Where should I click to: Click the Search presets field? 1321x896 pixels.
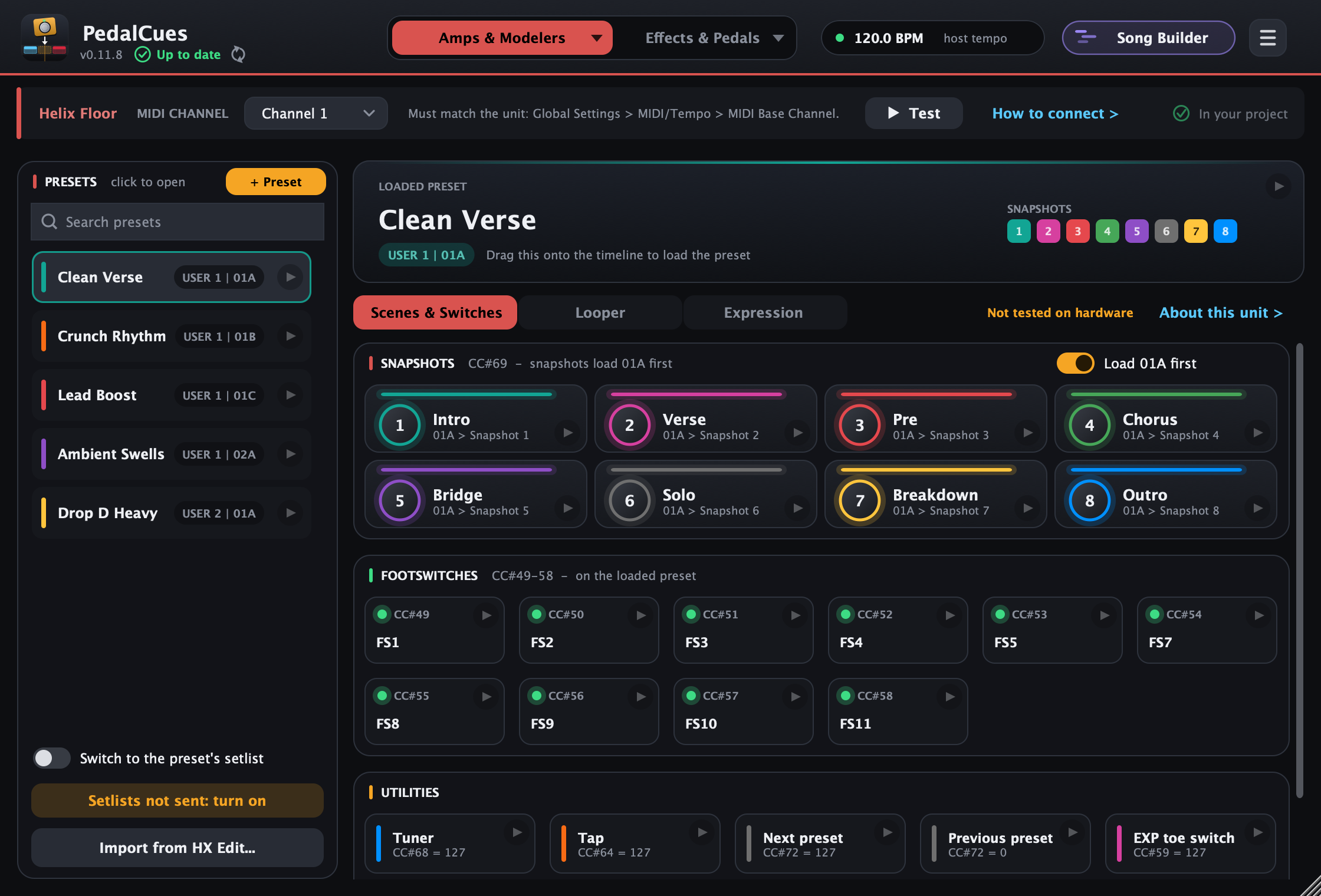[x=177, y=222]
